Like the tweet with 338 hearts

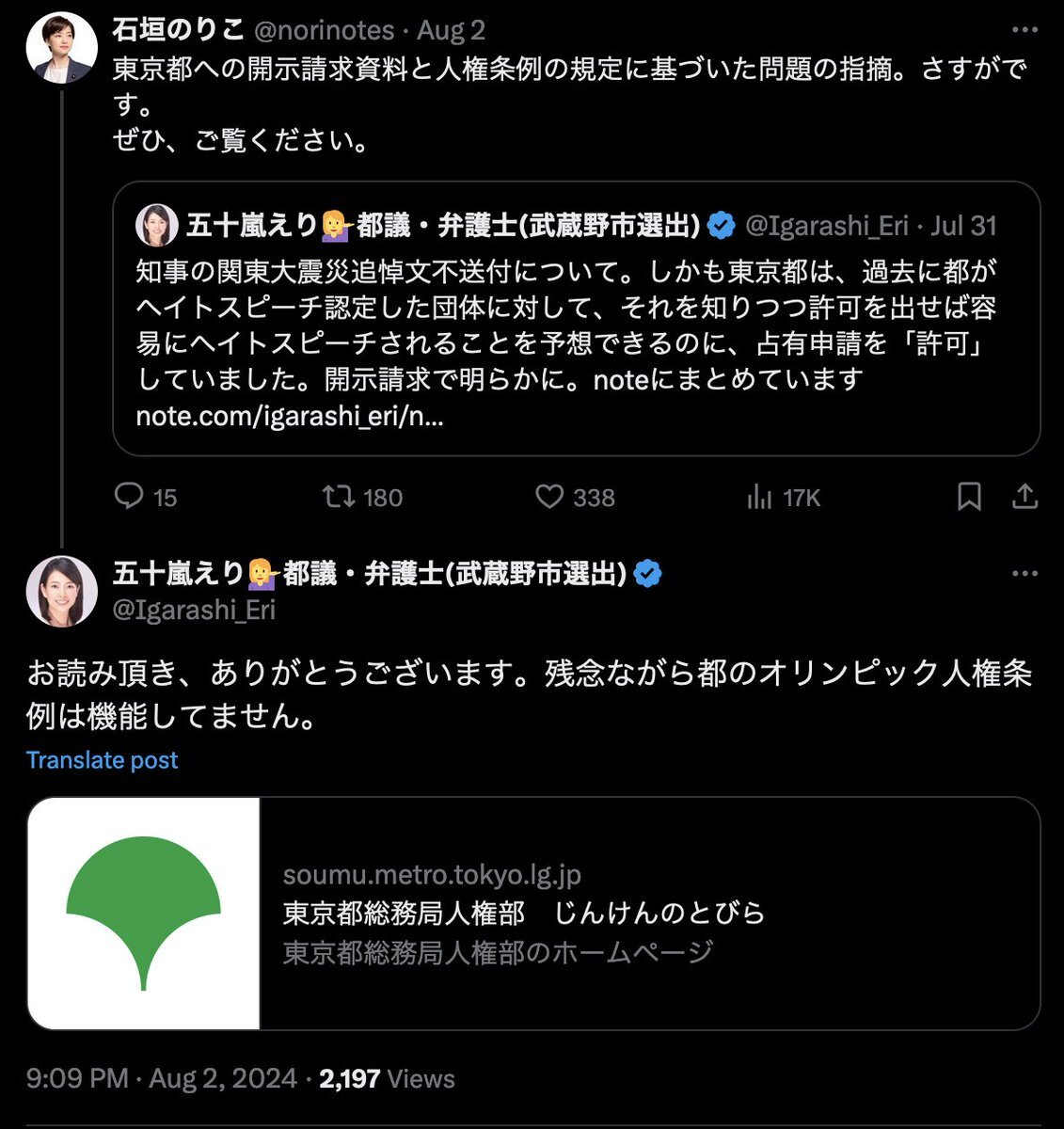(x=548, y=497)
